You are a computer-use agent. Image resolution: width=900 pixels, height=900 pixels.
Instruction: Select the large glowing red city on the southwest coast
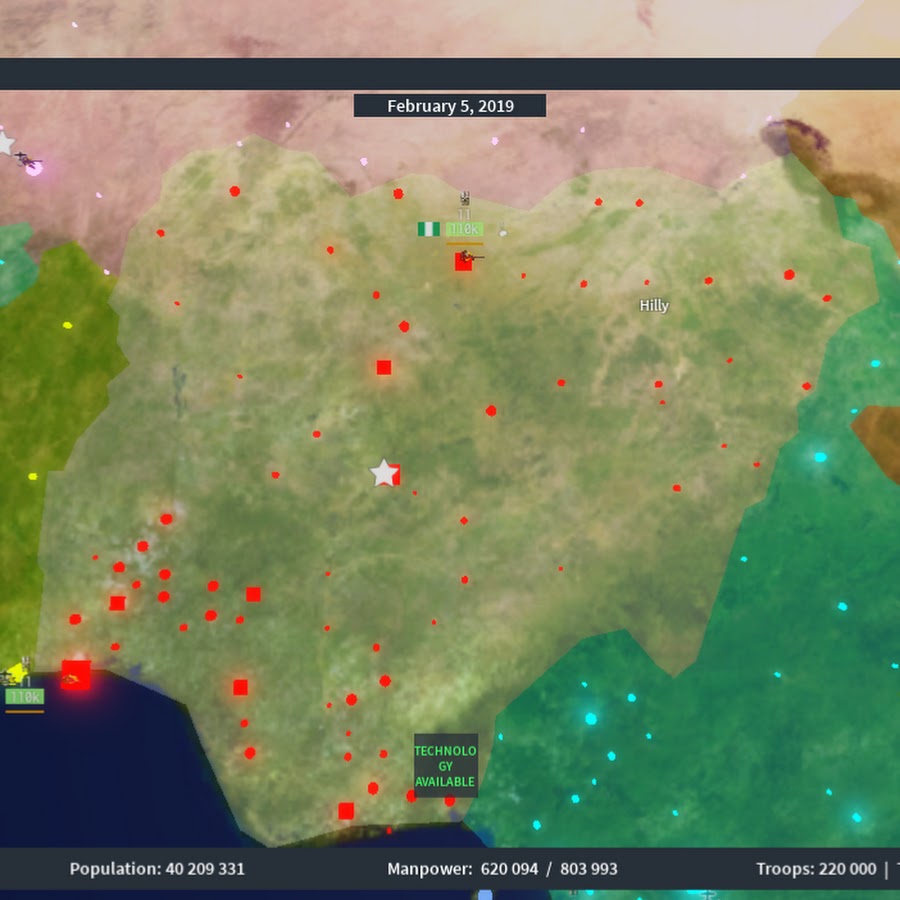pos(76,675)
